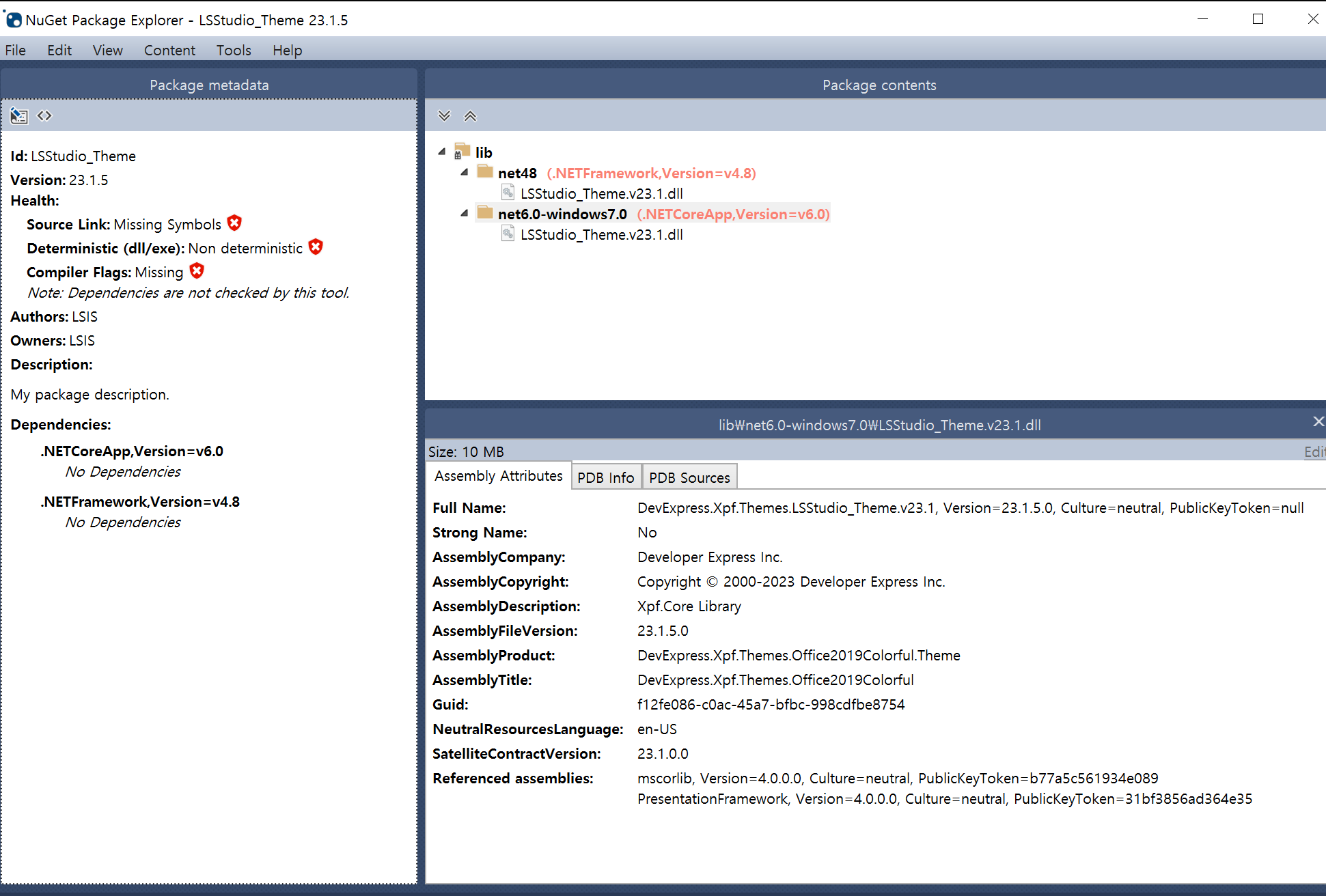The height and width of the screenshot is (896, 1326).
Task: Collapse the lib folder node
Action: (x=442, y=152)
